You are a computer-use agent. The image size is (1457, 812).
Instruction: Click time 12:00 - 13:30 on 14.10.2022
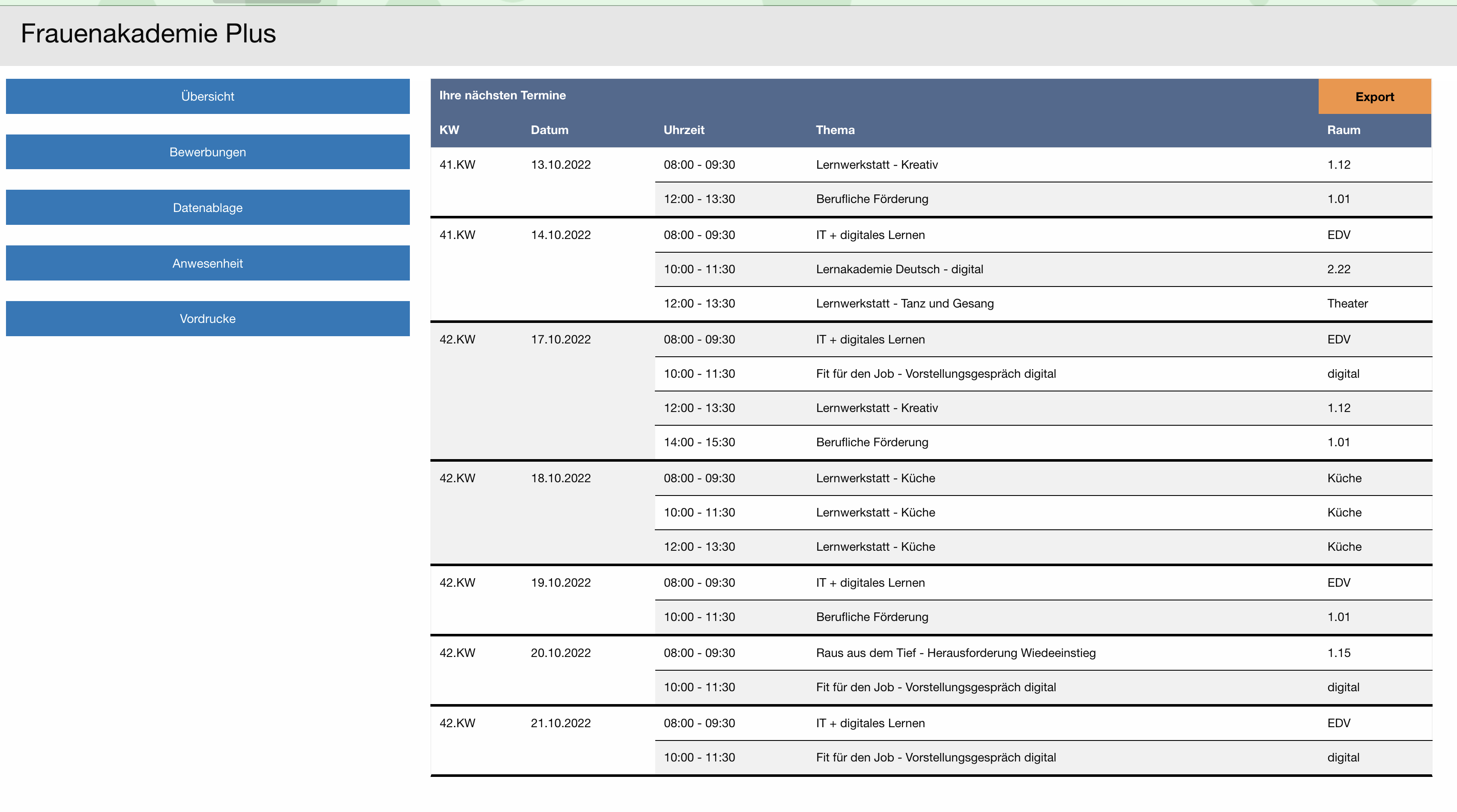[x=699, y=303]
